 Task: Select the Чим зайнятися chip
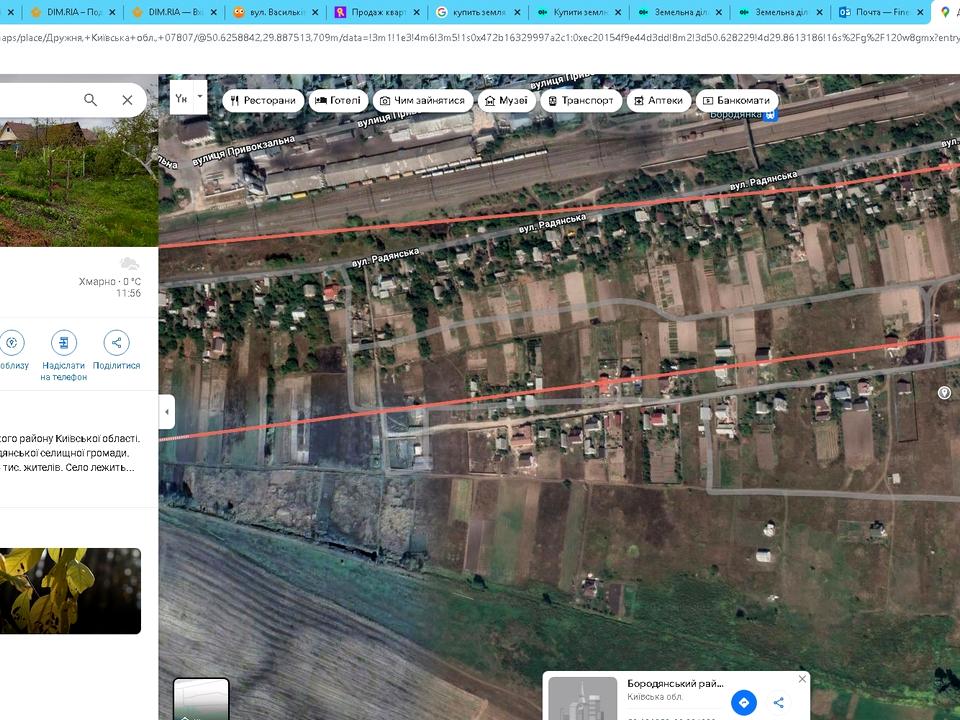pyautogui.click(x=422, y=101)
